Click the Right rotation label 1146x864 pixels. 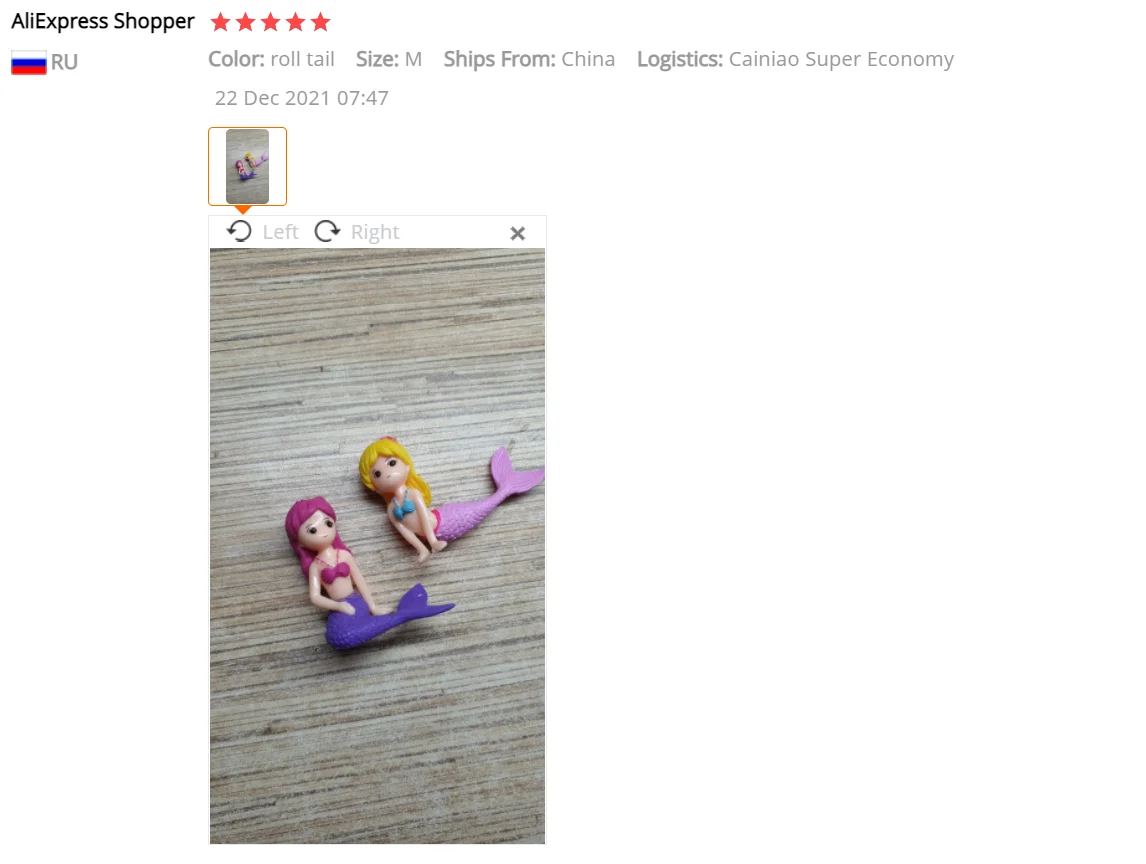375,232
